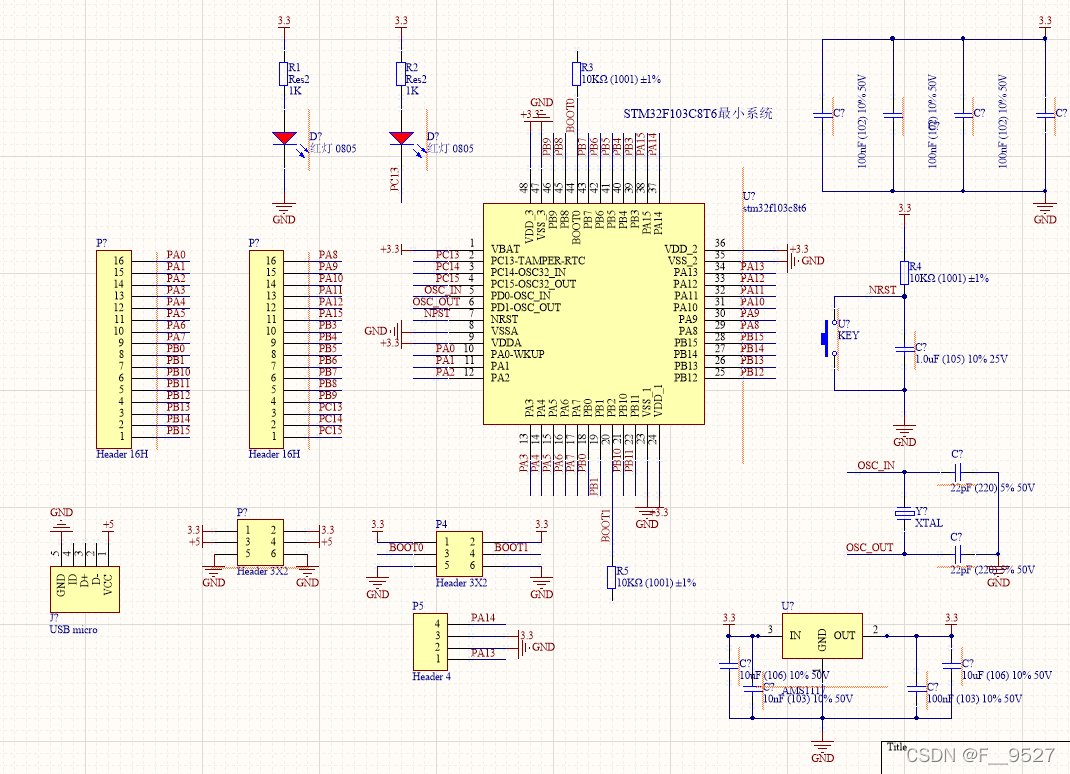Select the red LED below resistor R2
1070x774 pixels.
tap(402, 138)
